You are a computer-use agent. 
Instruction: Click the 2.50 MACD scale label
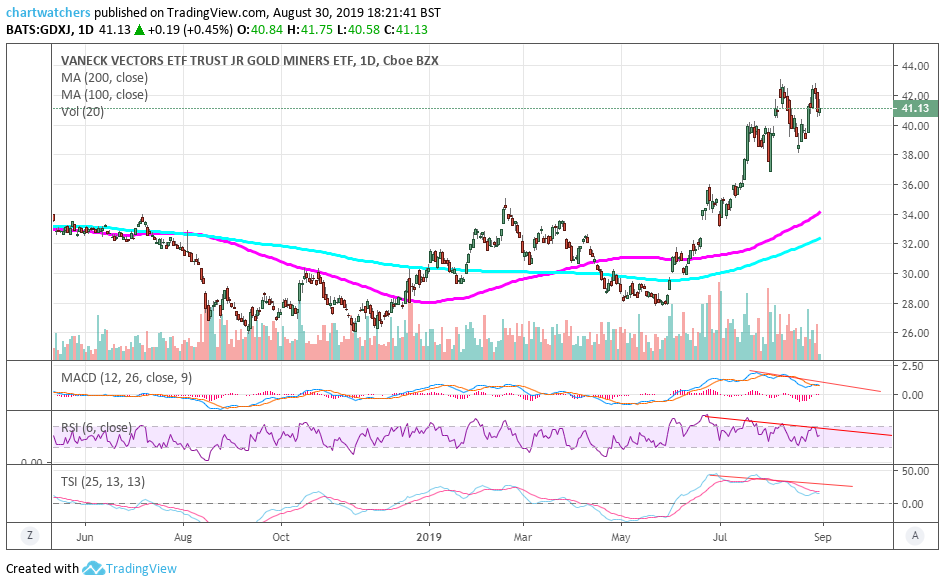click(x=912, y=366)
